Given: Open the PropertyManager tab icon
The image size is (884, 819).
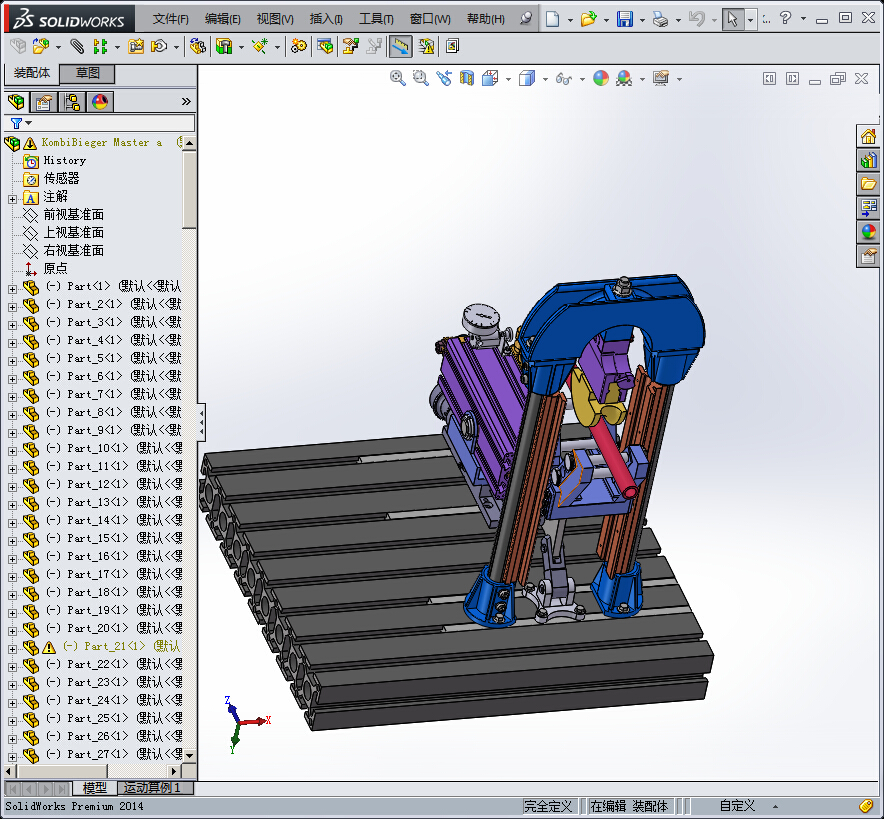Looking at the screenshot, I should pos(44,102).
